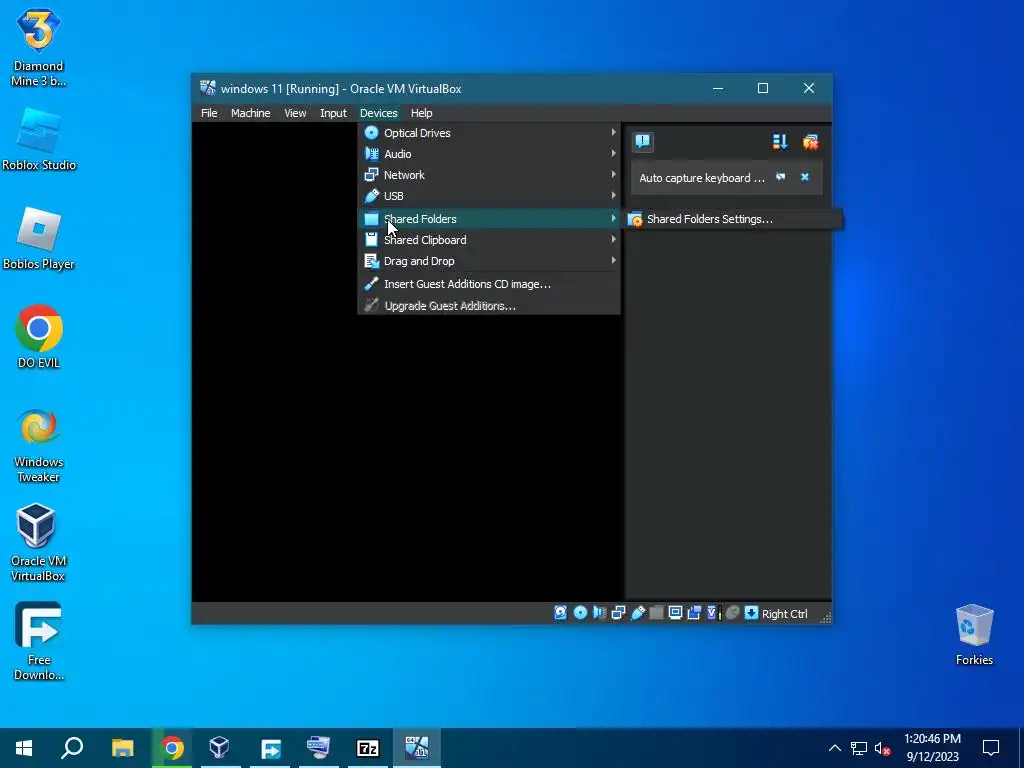Image resolution: width=1024 pixels, height=768 pixels.
Task: Click the network status bar indicator
Action: 618,613
